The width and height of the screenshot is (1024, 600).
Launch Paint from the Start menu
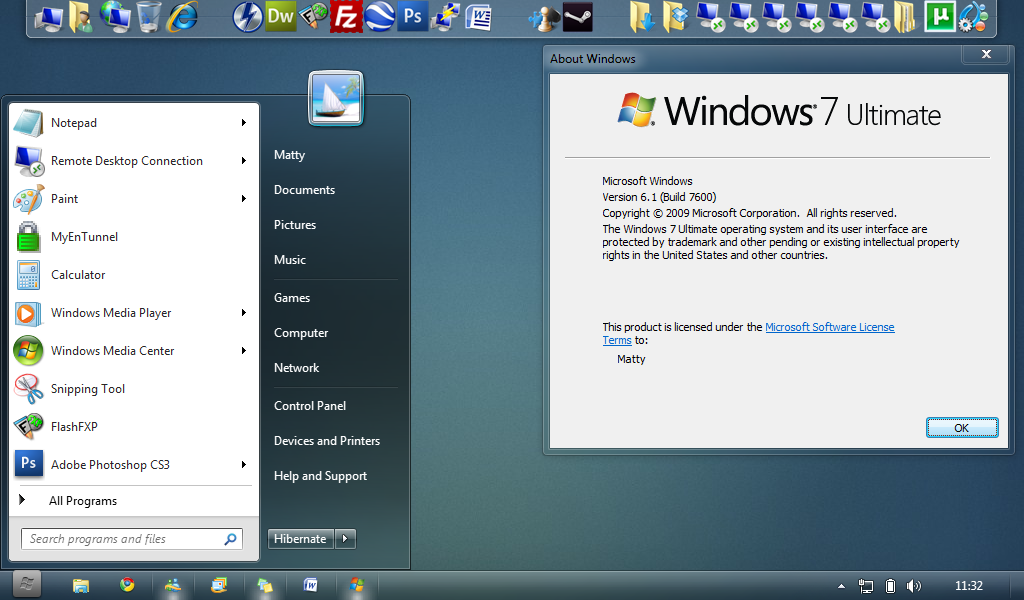tap(134, 198)
